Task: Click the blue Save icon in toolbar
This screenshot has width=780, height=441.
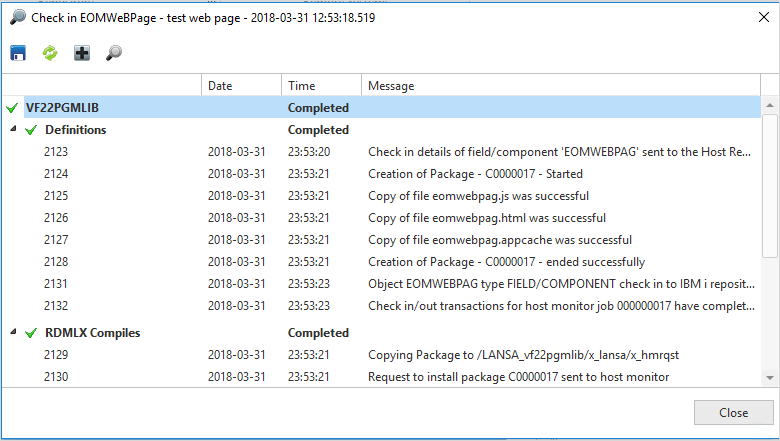Action: [x=18, y=53]
